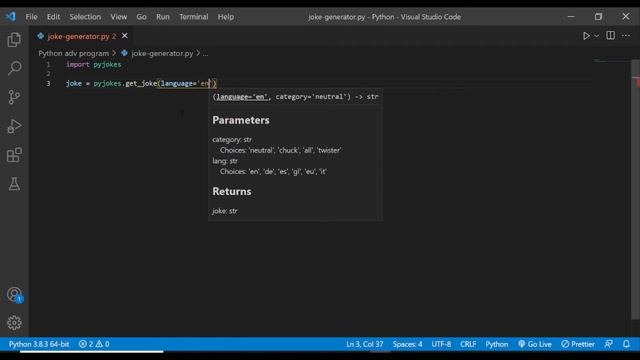Open the notifications bell
640x360 pixels.
point(626,344)
